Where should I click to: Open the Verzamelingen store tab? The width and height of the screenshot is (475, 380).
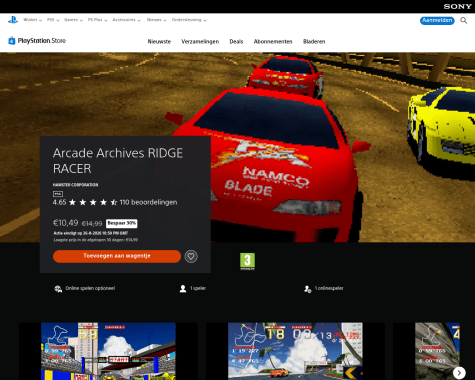click(200, 42)
